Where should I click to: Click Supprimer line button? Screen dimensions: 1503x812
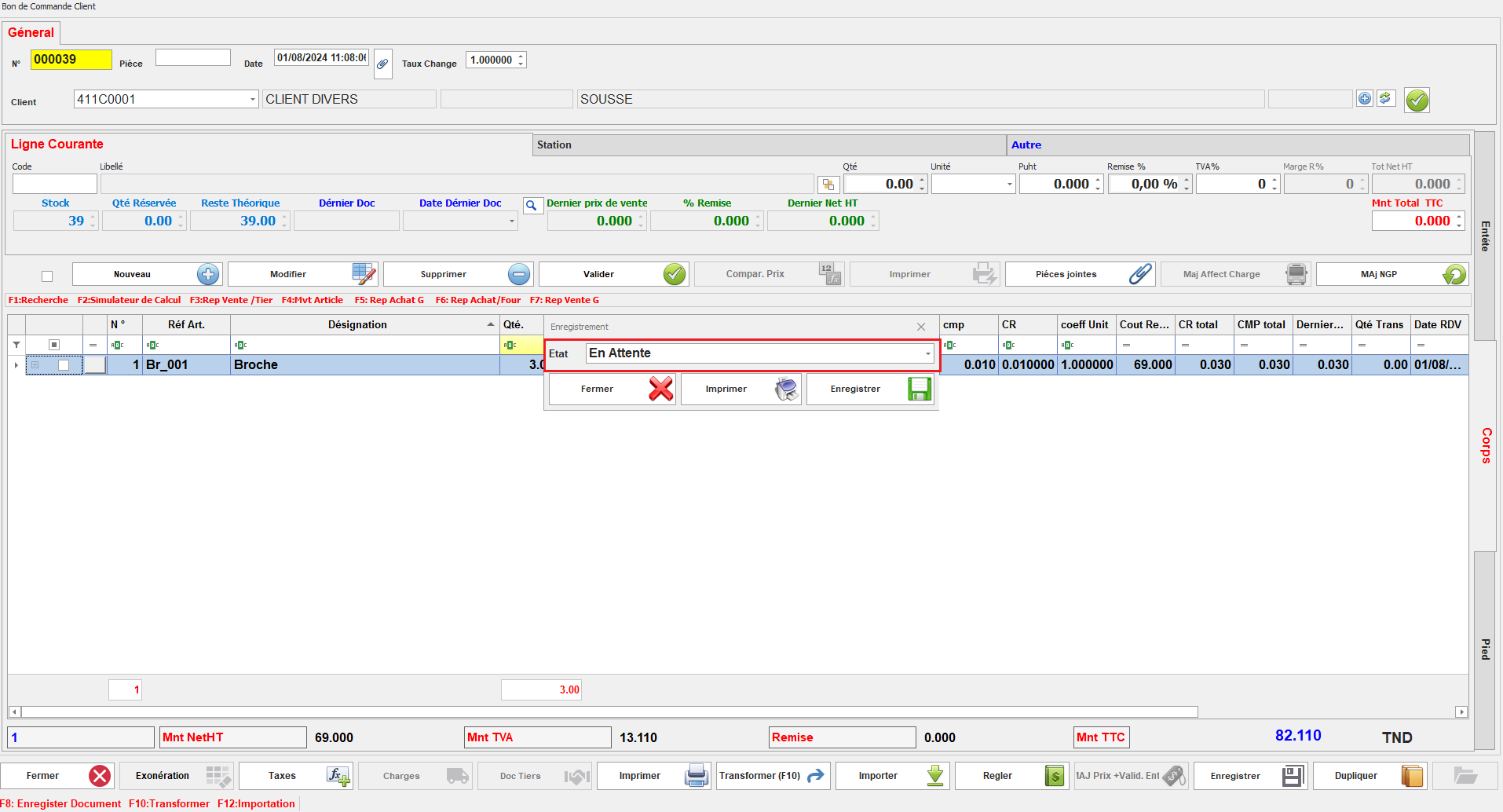coord(459,274)
